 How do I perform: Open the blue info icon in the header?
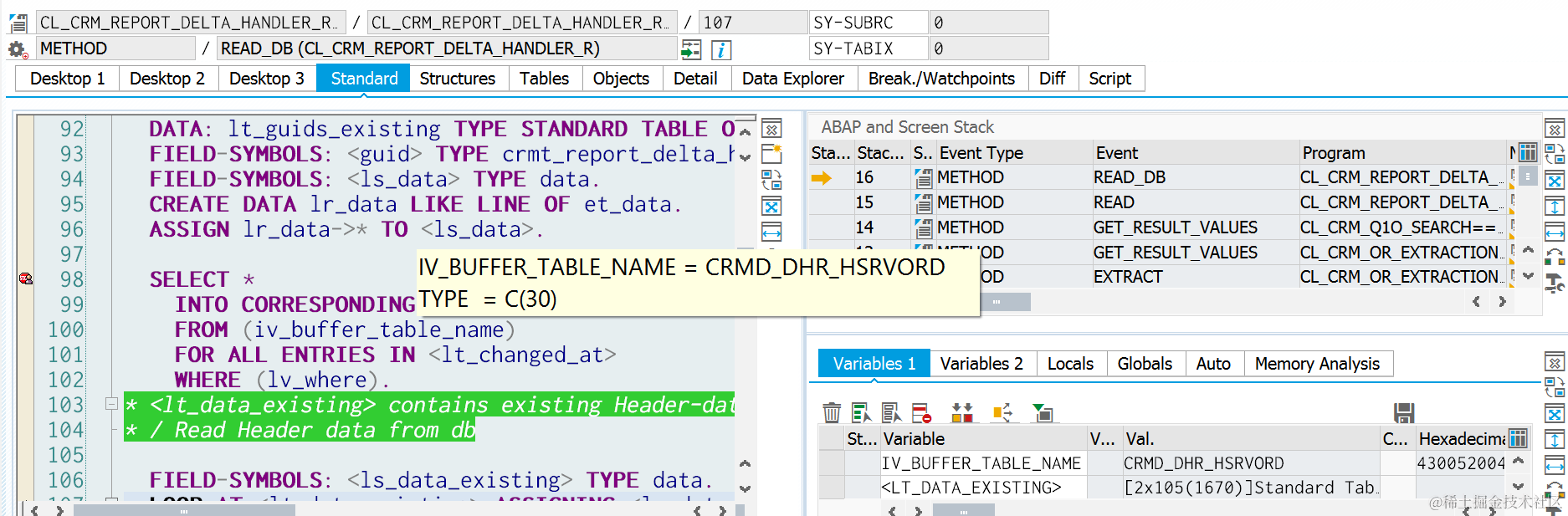click(x=721, y=50)
